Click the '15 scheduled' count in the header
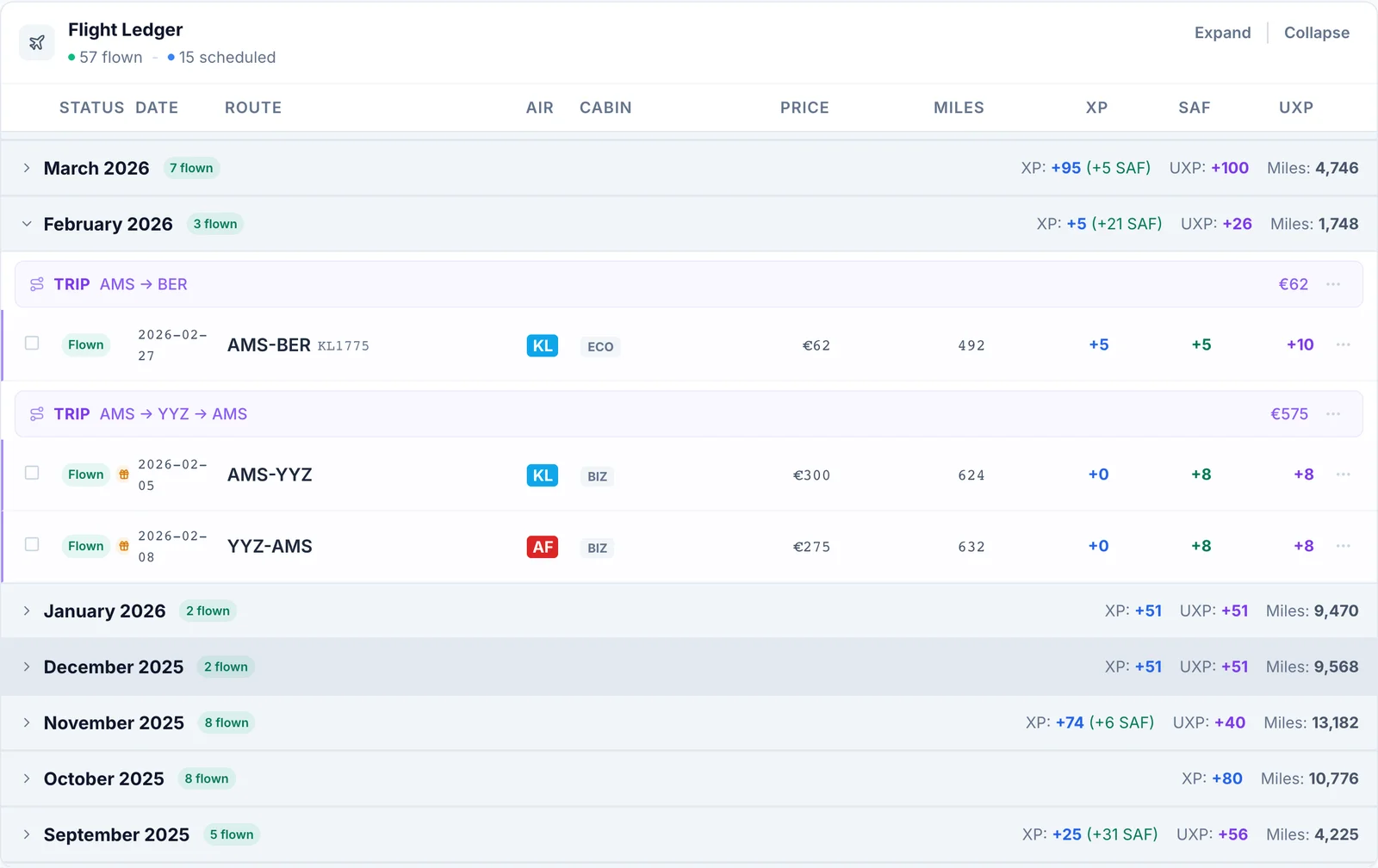The height and width of the screenshot is (868, 1378). (221, 58)
